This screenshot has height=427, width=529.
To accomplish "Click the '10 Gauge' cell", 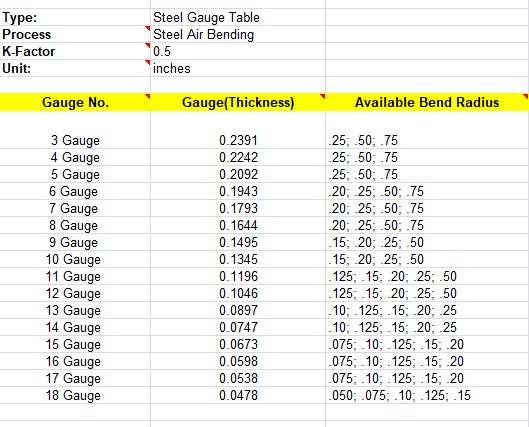I will (75, 259).
